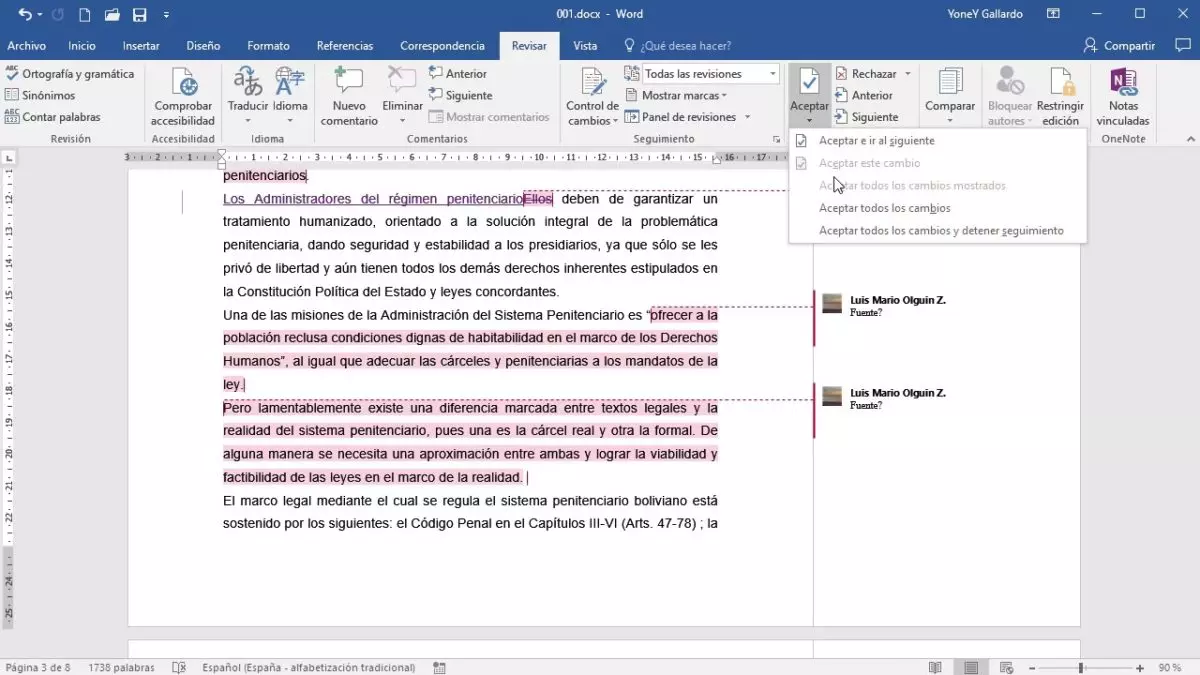Viewport: 1200px width, 675px height.
Task: Click the Nuevo comentario icon
Action: (x=349, y=83)
